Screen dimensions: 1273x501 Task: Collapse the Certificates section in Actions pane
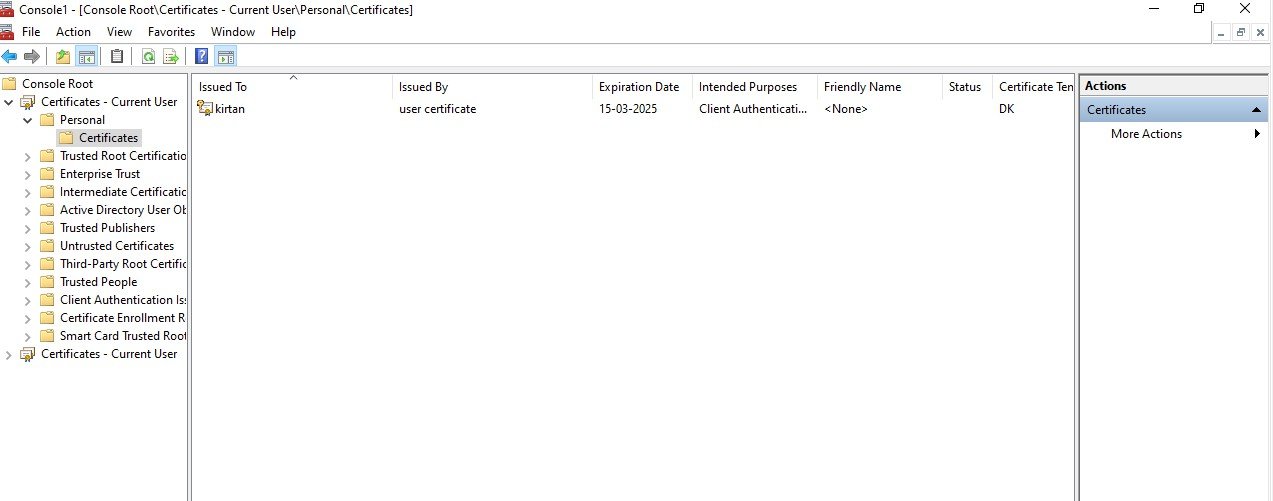pyautogui.click(x=1256, y=110)
